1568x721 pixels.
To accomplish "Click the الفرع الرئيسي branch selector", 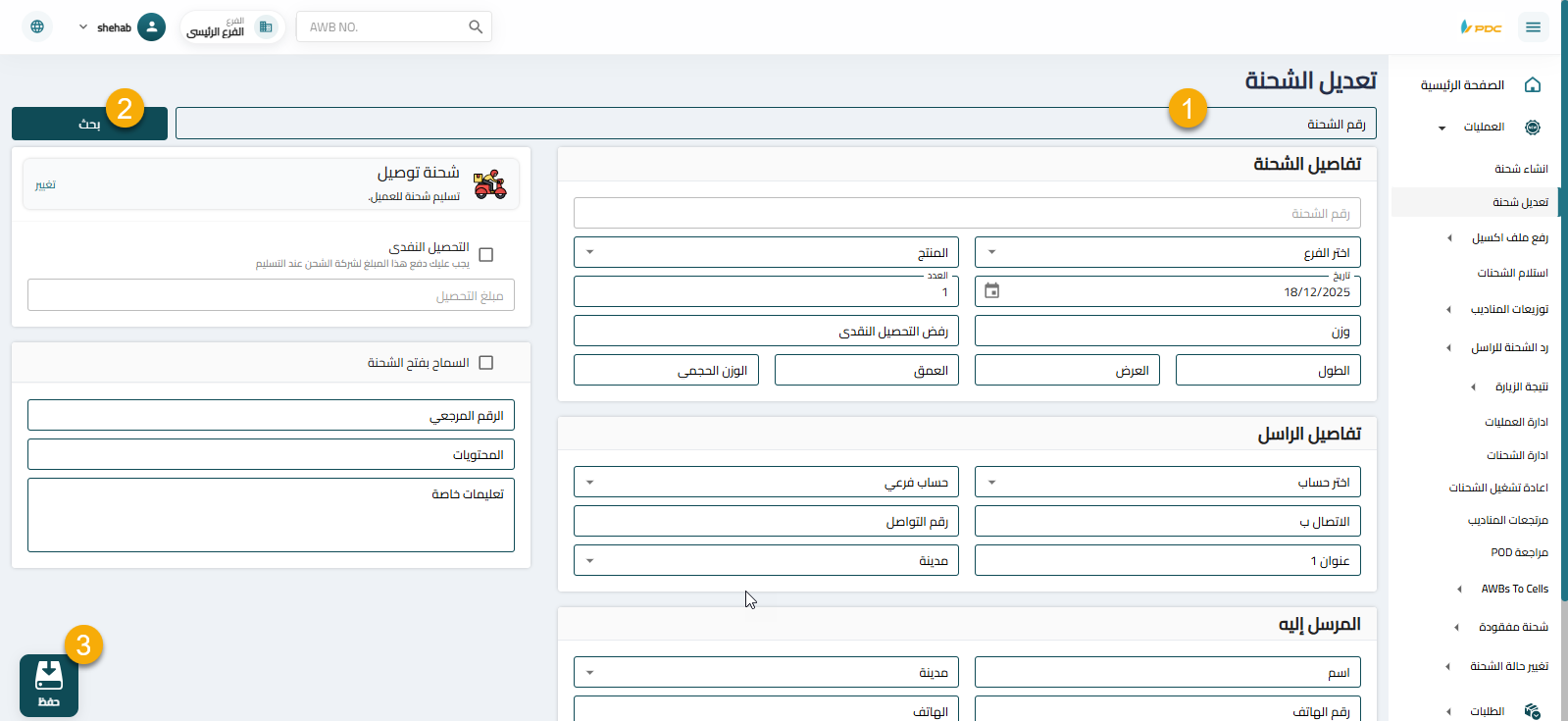I will point(231,26).
